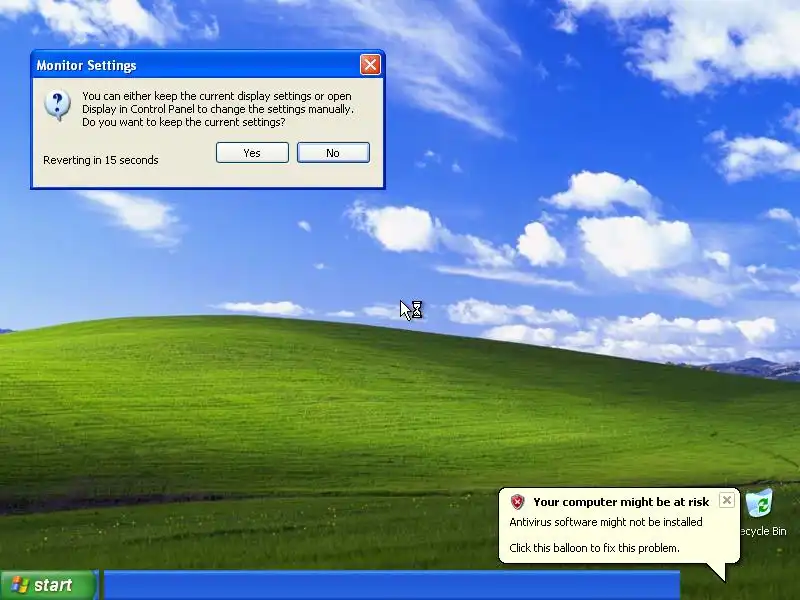The width and height of the screenshot is (800, 600).
Task: Click the question mark icon in dialog
Action: coord(57,105)
